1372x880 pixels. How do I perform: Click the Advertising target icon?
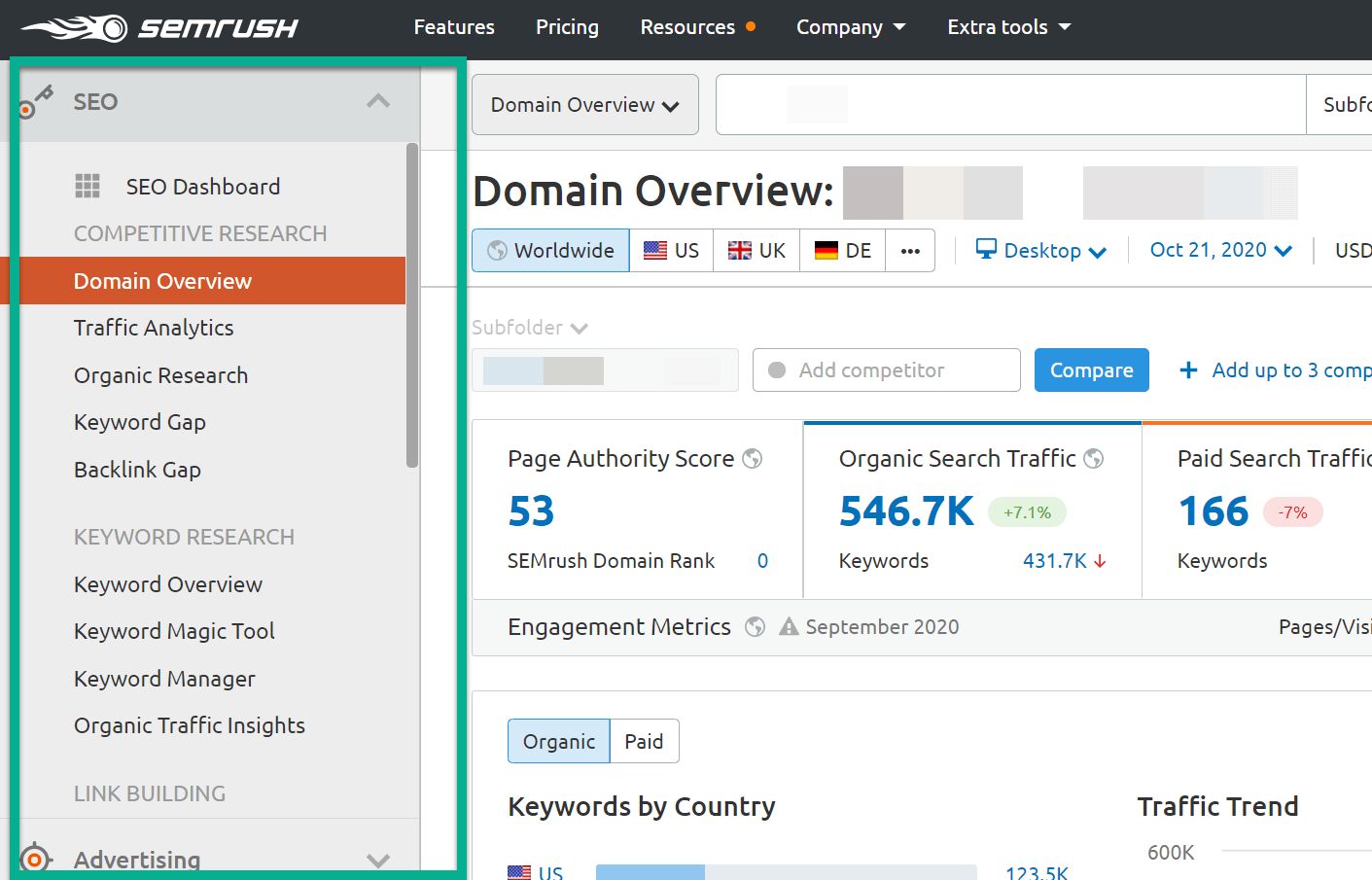(x=36, y=859)
